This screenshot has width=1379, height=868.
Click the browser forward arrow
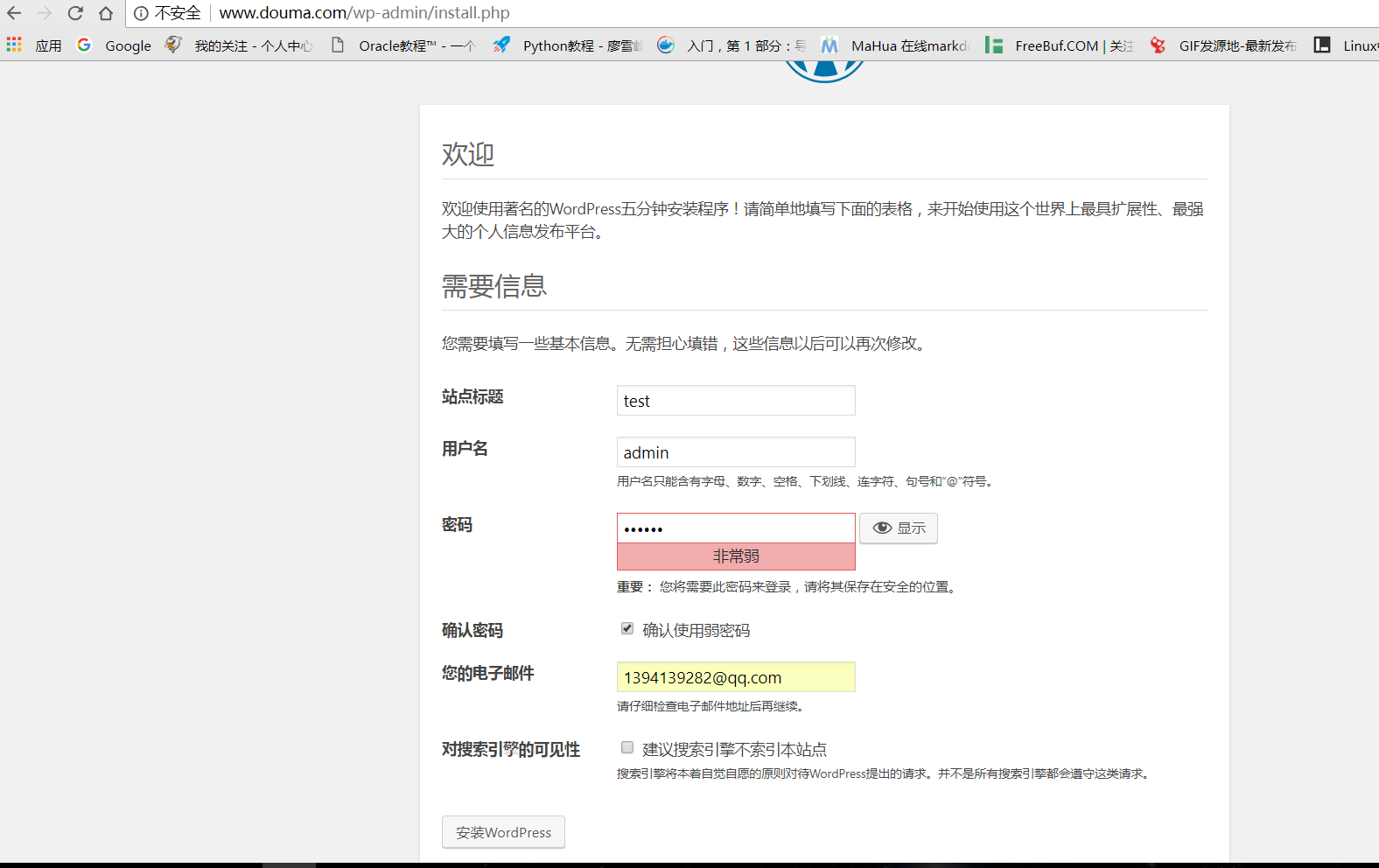45,13
